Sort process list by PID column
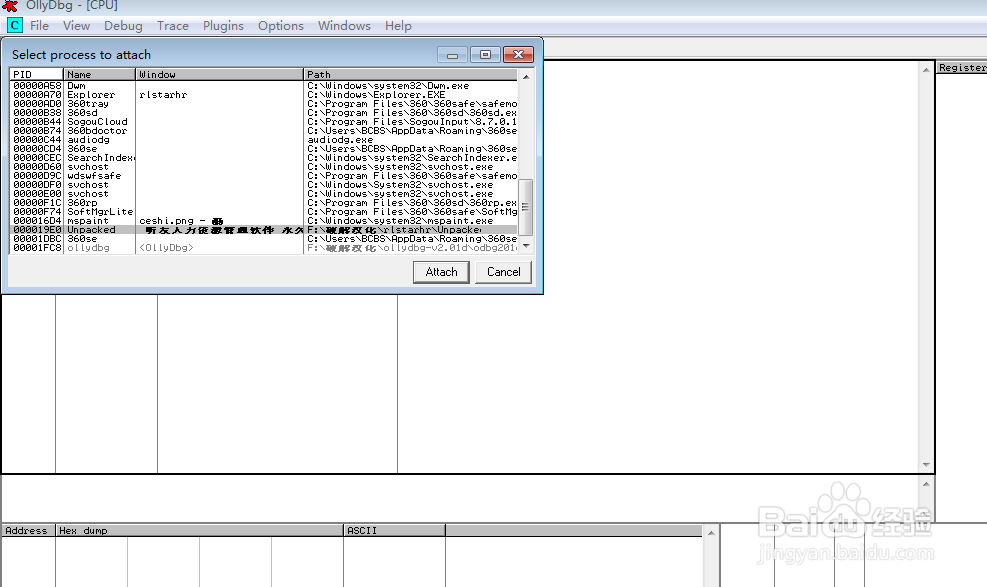 pos(37,74)
